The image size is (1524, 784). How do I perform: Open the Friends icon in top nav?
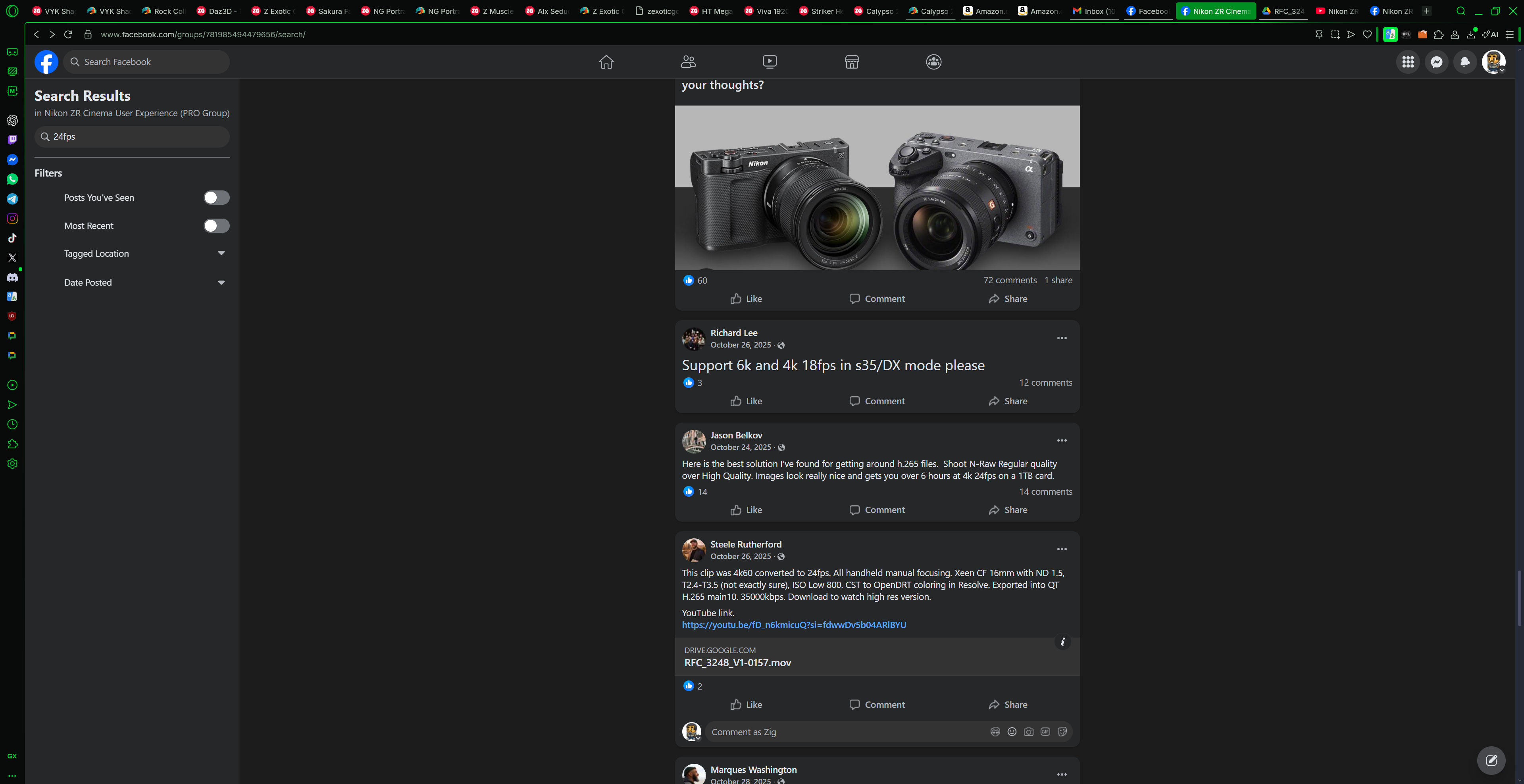click(x=688, y=62)
